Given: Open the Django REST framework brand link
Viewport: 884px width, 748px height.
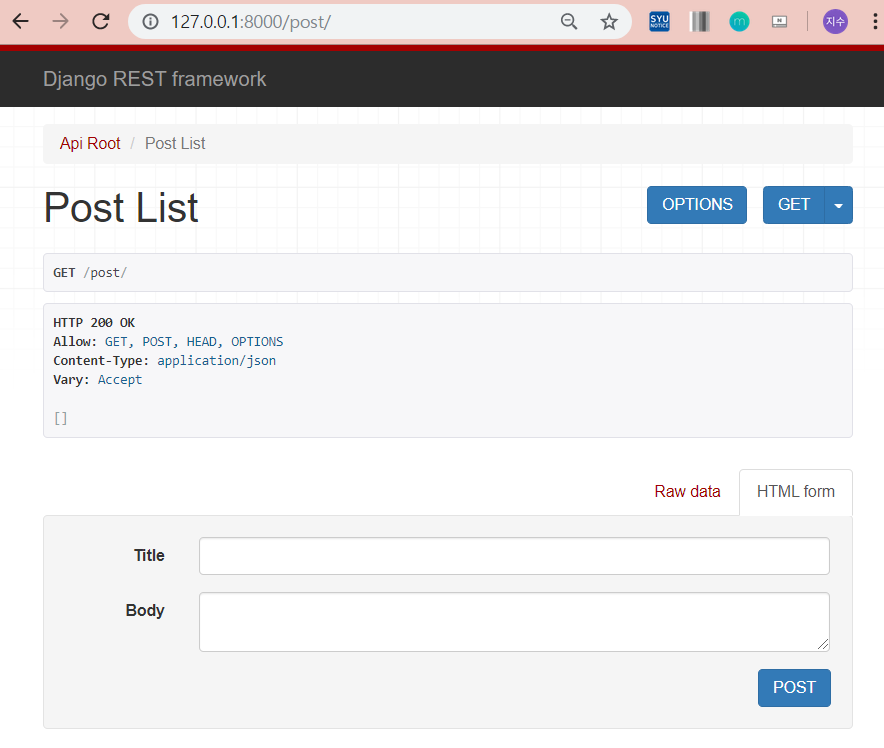Looking at the screenshot, I should pyautogui.click(x=154, y=79).
